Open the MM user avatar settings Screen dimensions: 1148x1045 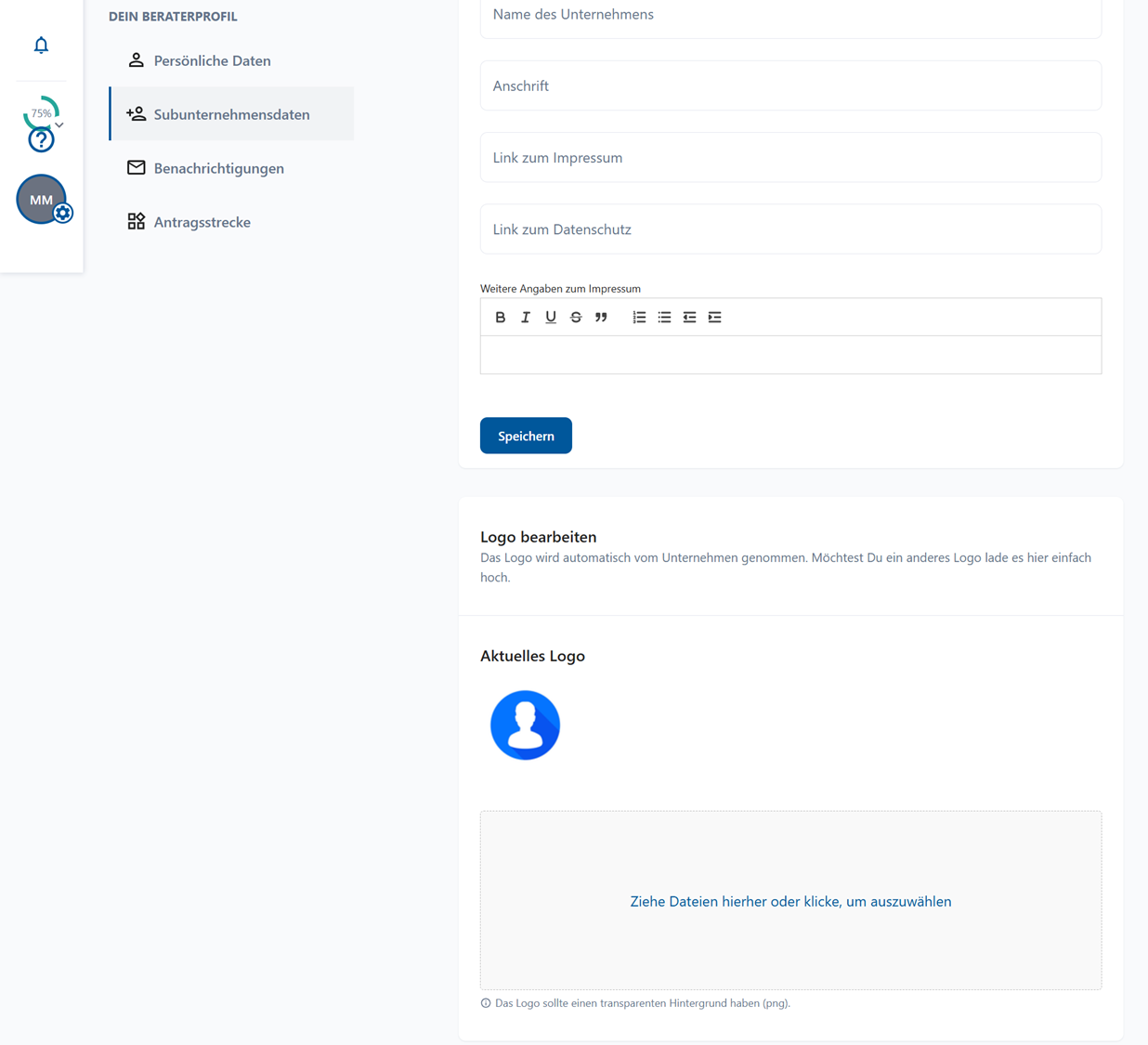42,200
